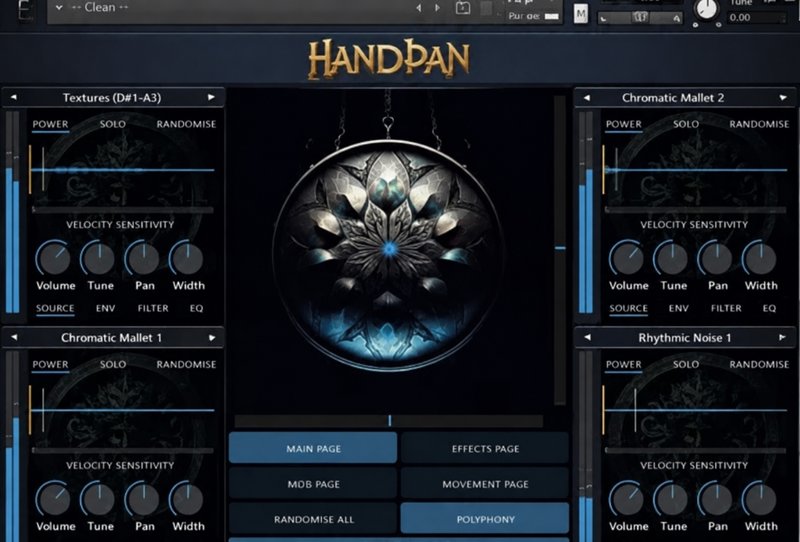
Task: Click the master Tune knob in Kontakt header
Action: tap(707, 9)
